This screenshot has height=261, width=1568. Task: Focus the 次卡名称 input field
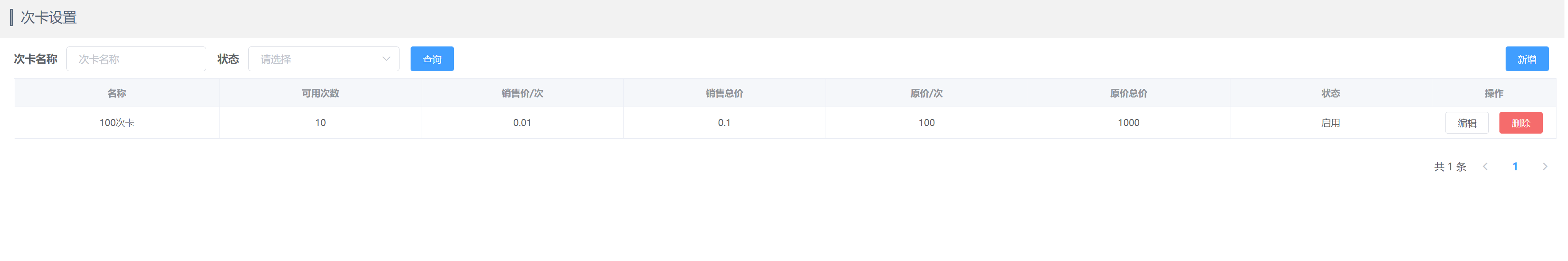tap(136, 59)
